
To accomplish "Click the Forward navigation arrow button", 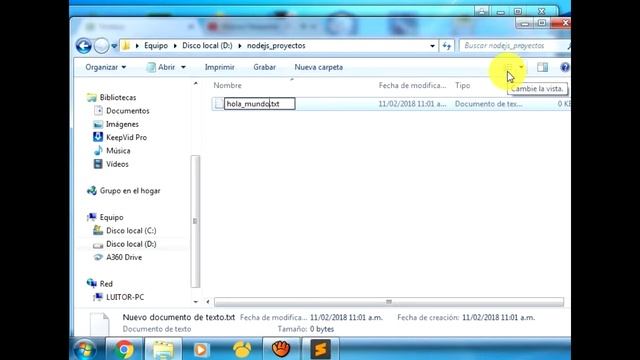I will pyautogui.click(x=101, y=46).
